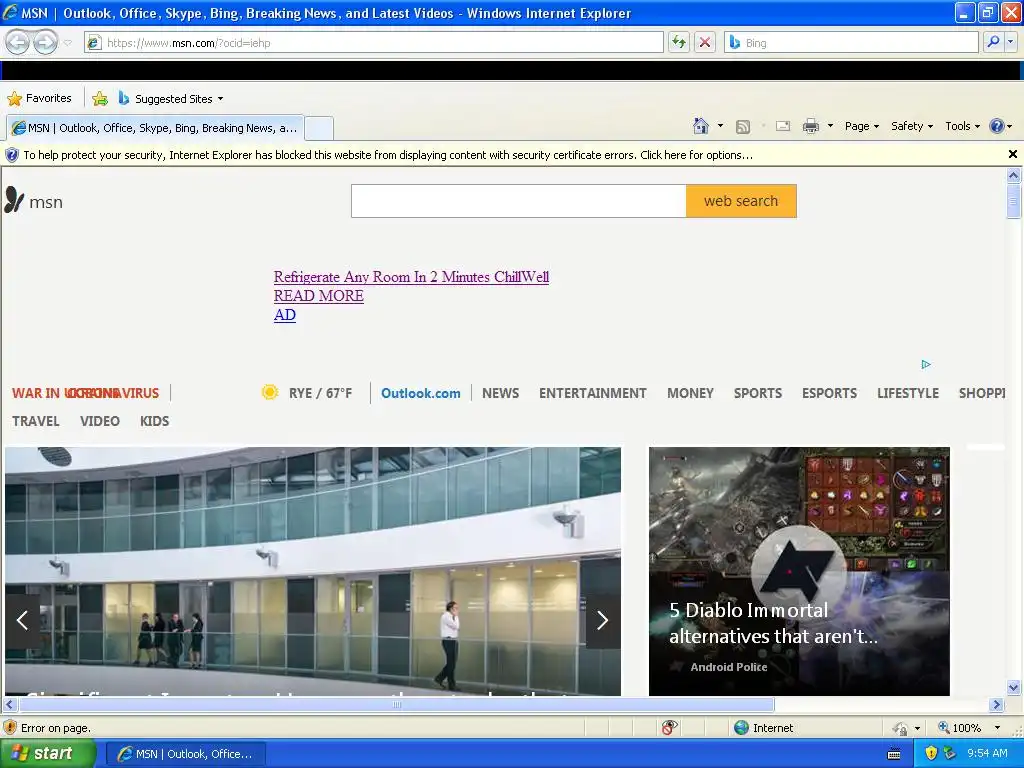Go to TRAVEL section

[36, 421]
